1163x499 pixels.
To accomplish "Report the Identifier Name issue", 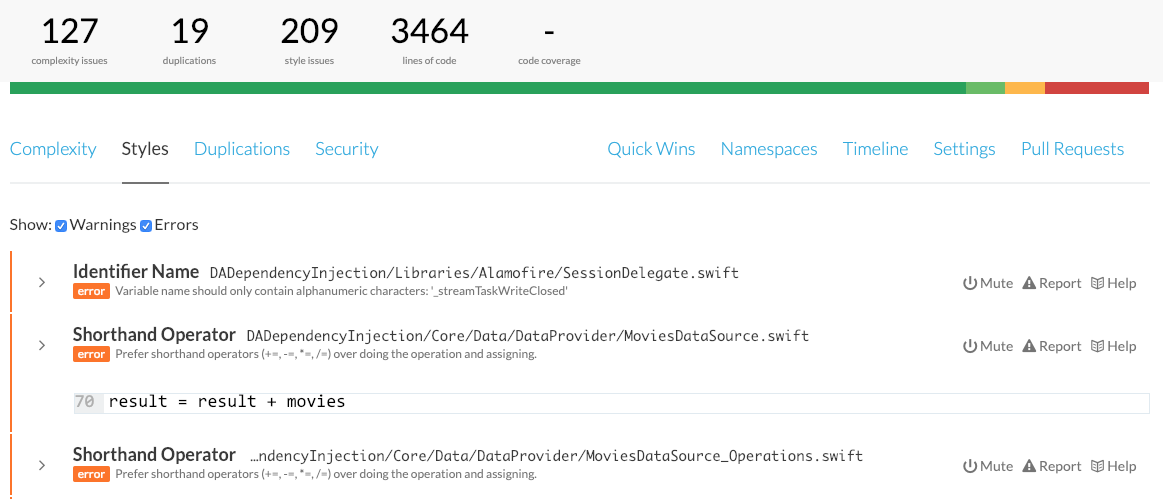I will tap(1051, 283).
